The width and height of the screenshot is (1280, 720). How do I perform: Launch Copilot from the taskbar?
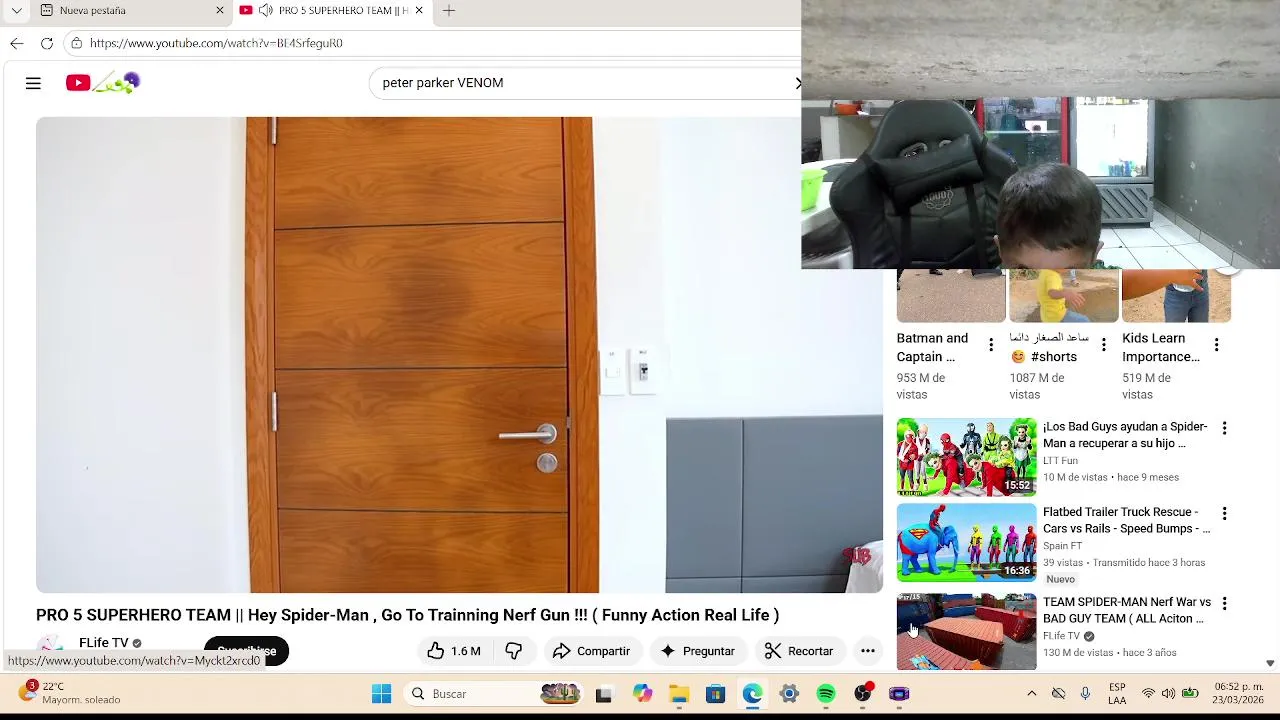[x=642, y=694]
